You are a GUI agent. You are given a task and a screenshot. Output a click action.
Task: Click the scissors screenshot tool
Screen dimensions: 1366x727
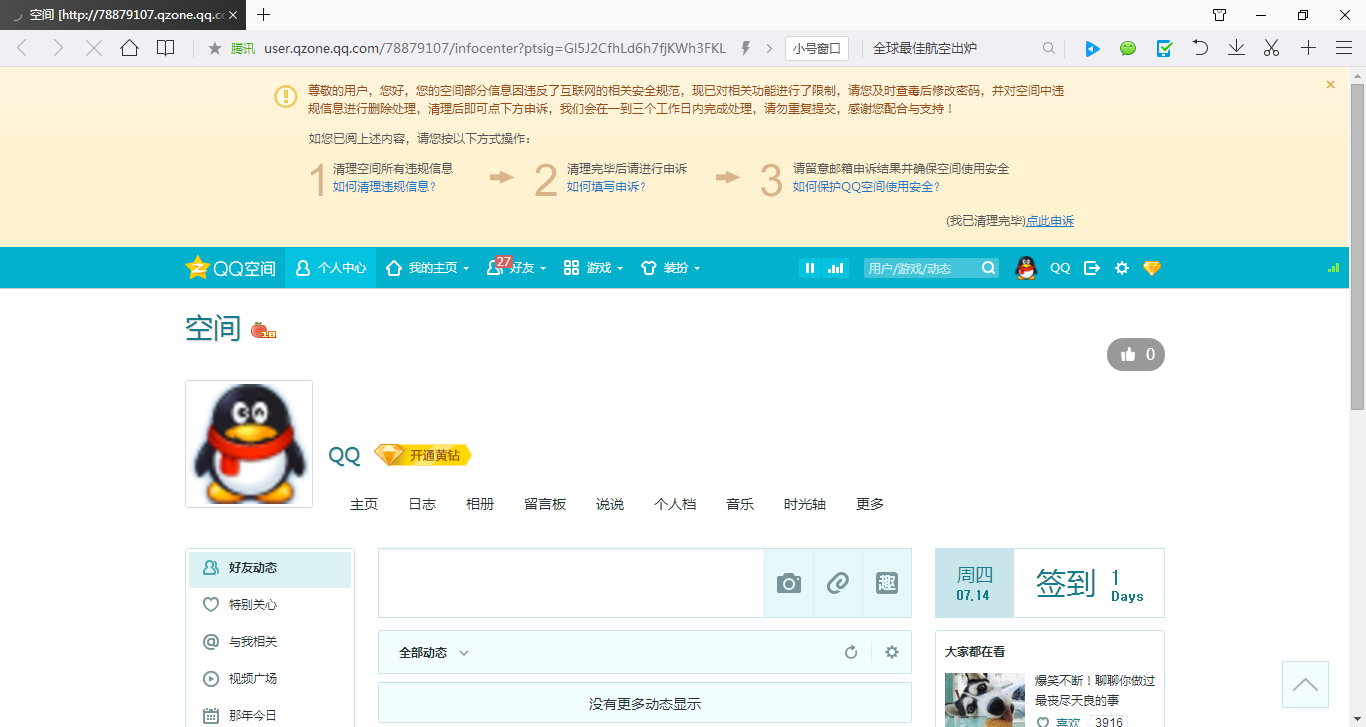click(1272, 48)
